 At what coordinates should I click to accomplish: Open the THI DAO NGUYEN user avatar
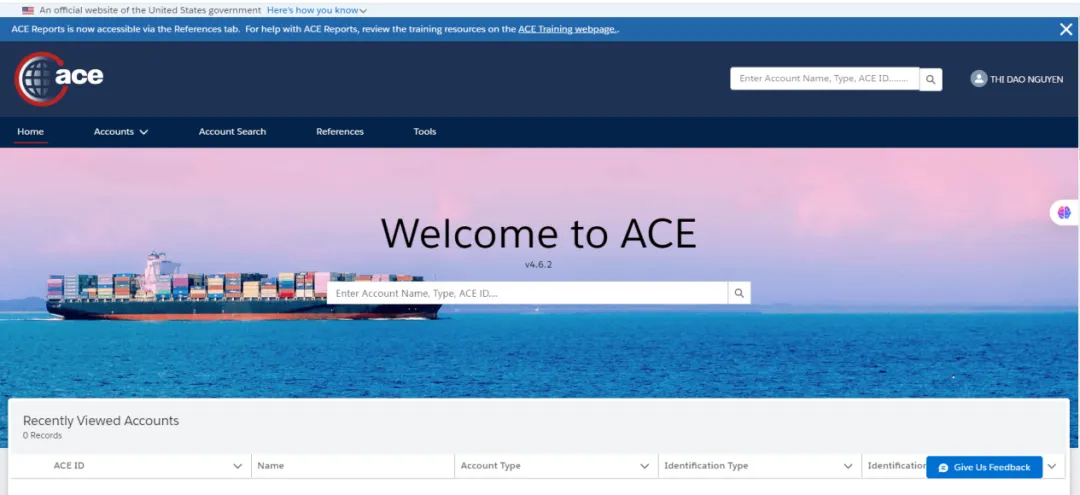979,78
